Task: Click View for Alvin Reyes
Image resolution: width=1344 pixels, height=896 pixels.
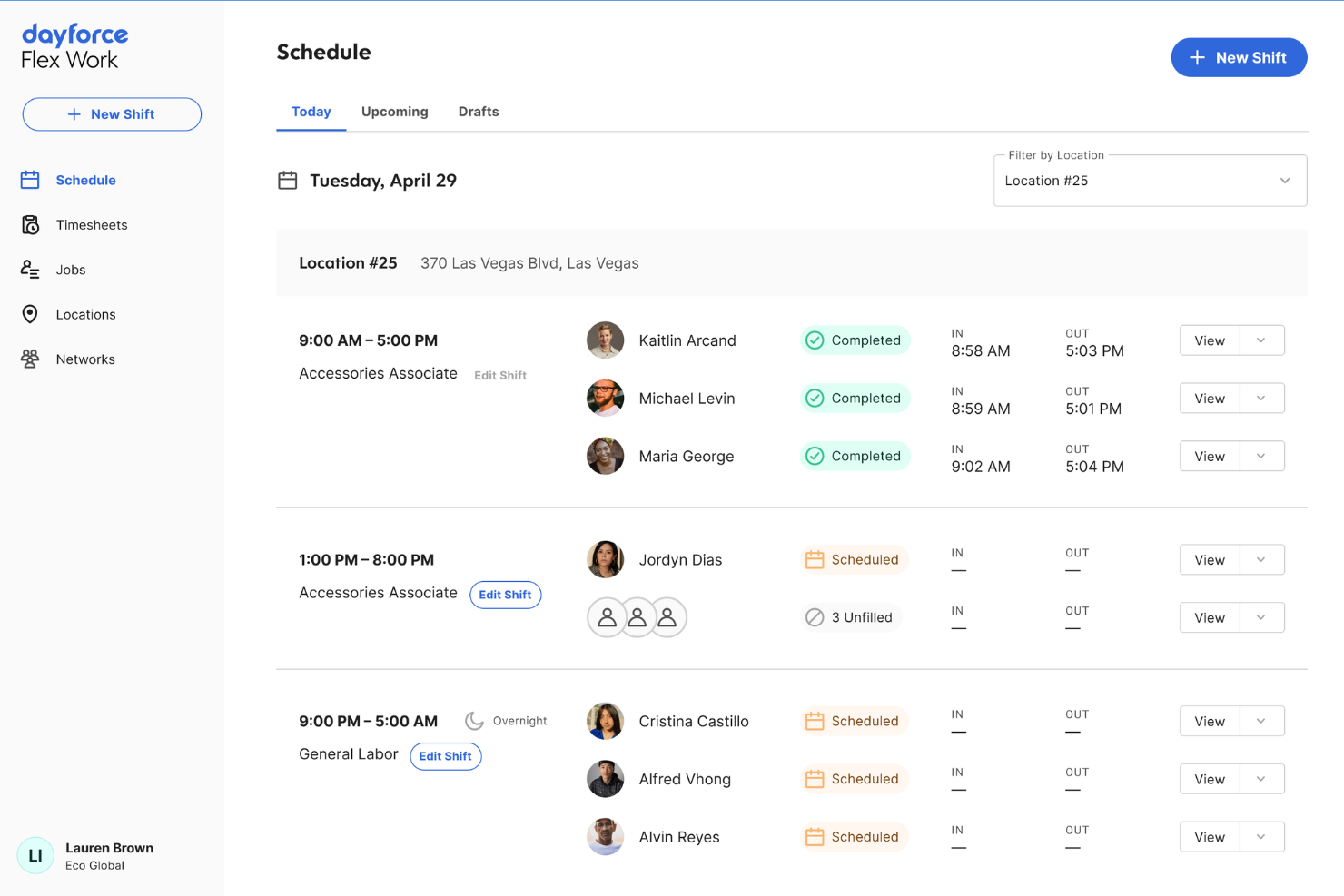Action: pyautogui.click(x=1210, y=837)
